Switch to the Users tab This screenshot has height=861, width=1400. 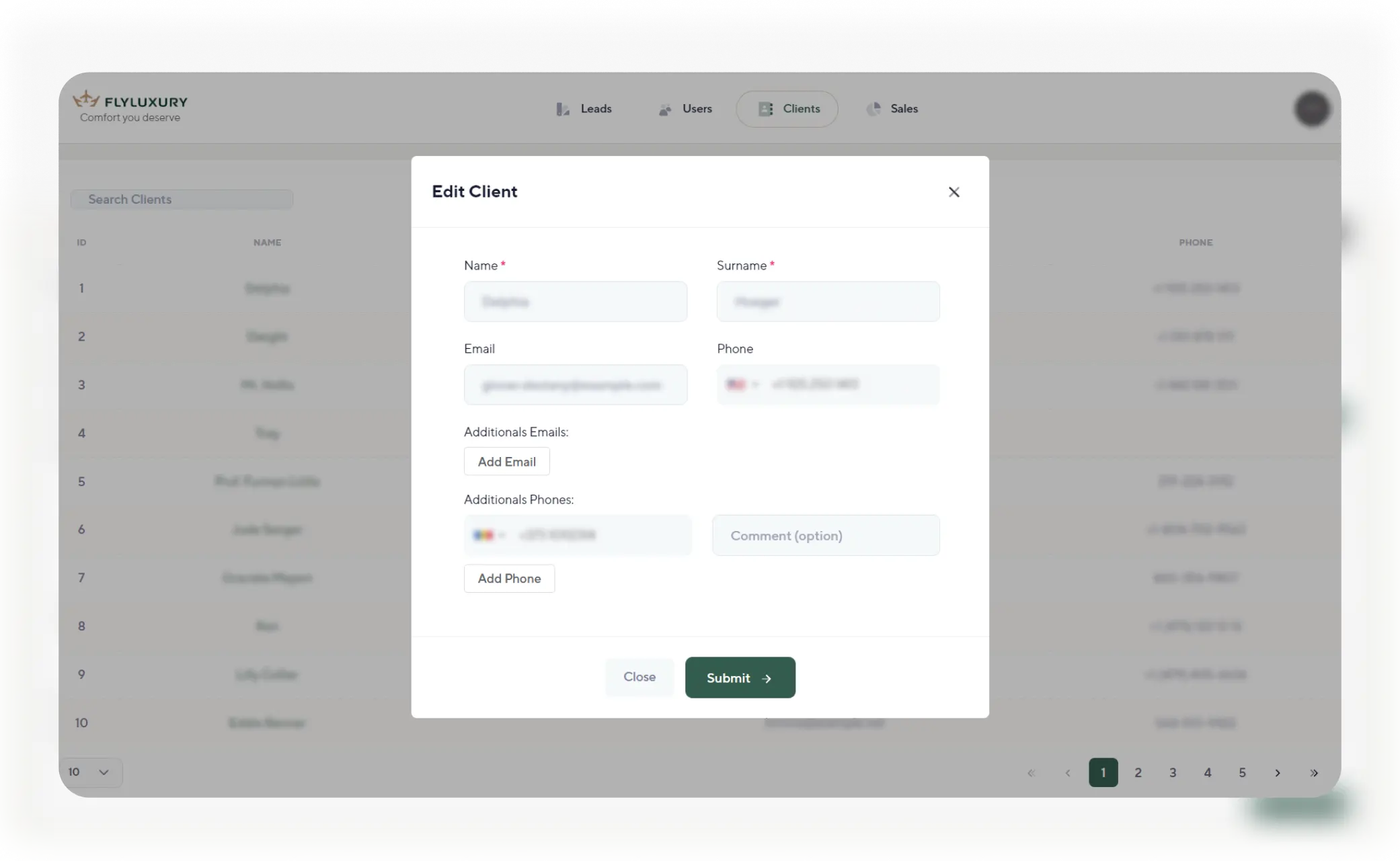point(685,109)
